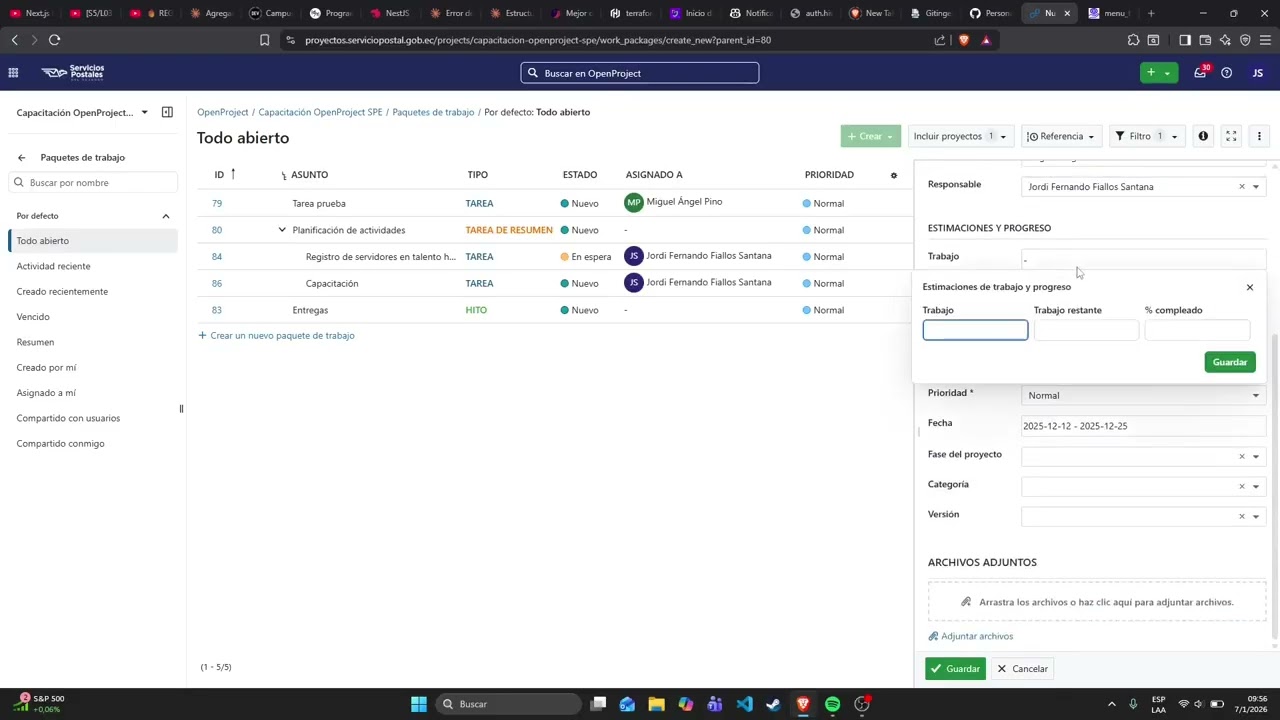
Task: Open the Responsable dropdown arrow
Action: (1256, 187)
